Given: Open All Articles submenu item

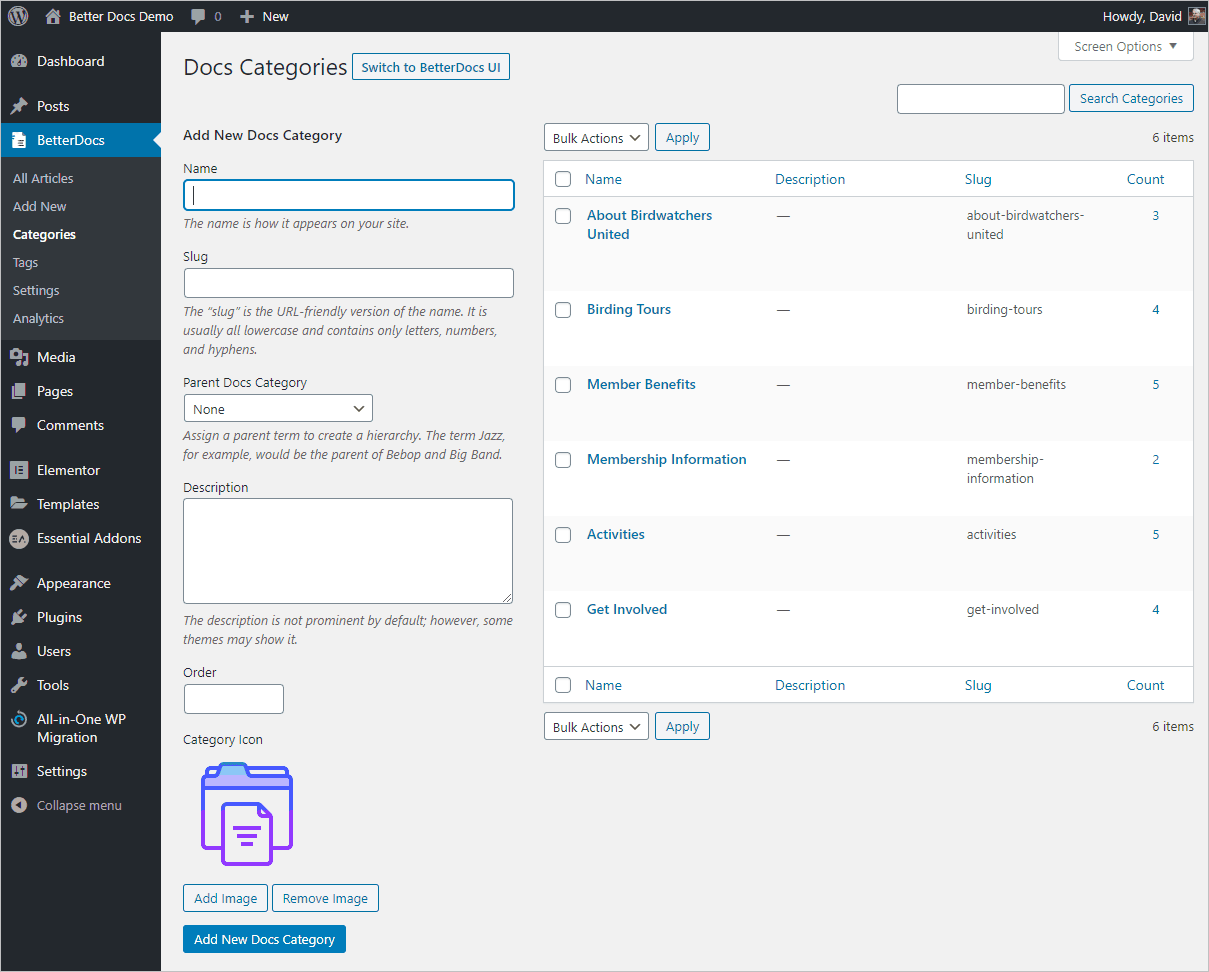Looking at the screenshot, I should (x=43, y=178).
